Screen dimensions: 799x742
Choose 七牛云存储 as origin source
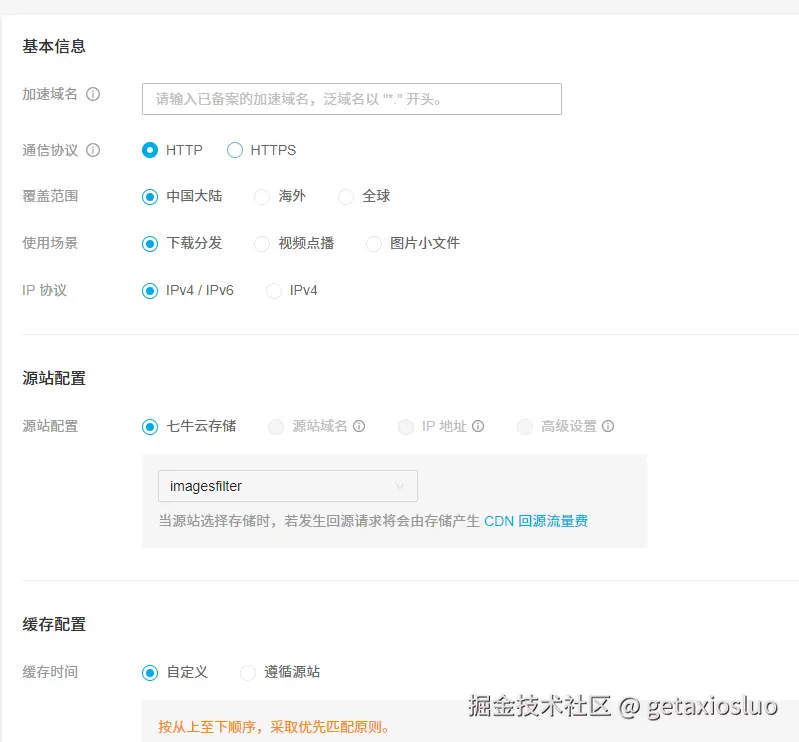coord(150,427)
